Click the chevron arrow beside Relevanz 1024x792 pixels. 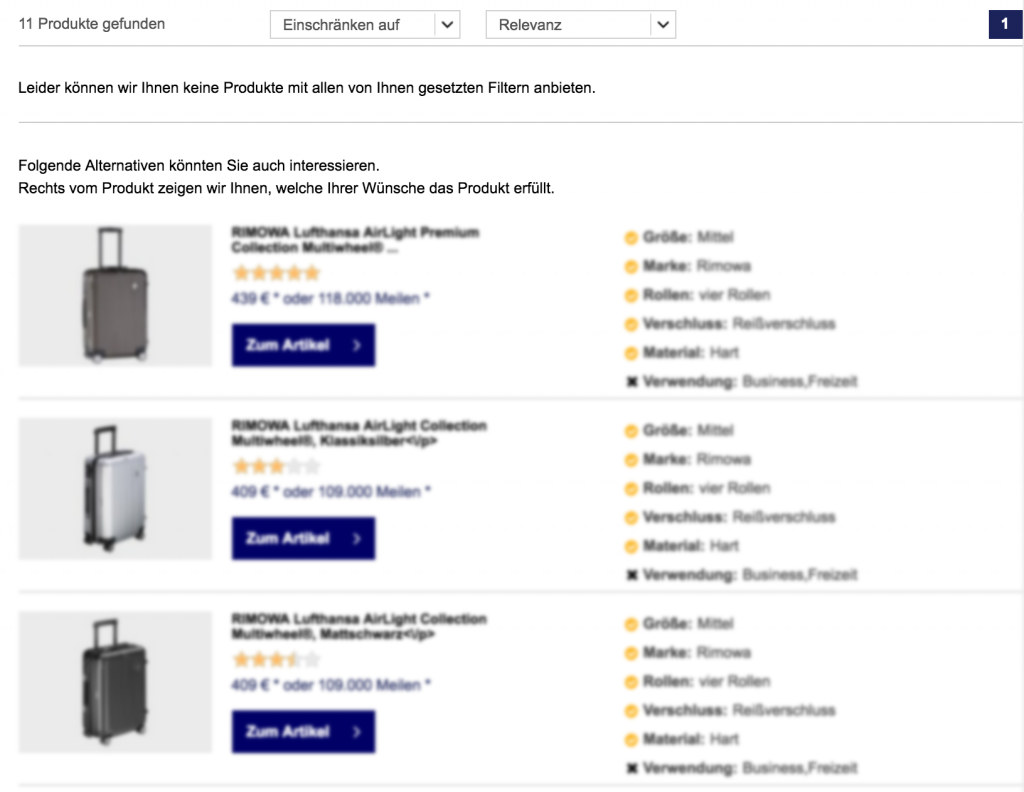(663, 25)
